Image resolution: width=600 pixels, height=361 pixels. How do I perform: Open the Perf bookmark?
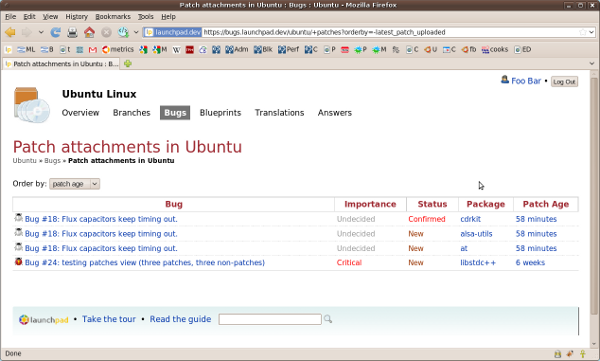(x=289, y=49)
